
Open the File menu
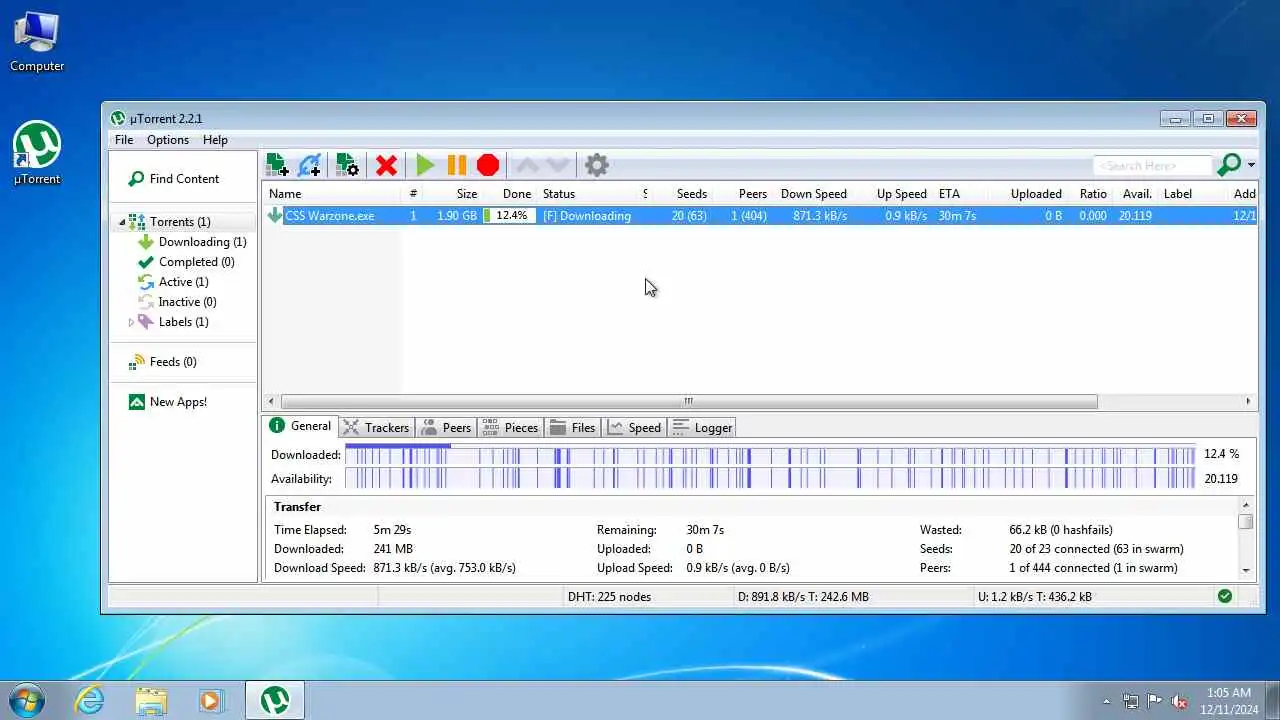pyautogui.click(x=124, y=140)
